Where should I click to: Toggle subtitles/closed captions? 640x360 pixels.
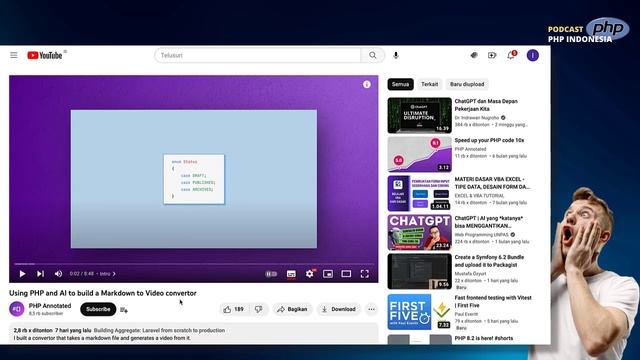[x=291, y=273]
